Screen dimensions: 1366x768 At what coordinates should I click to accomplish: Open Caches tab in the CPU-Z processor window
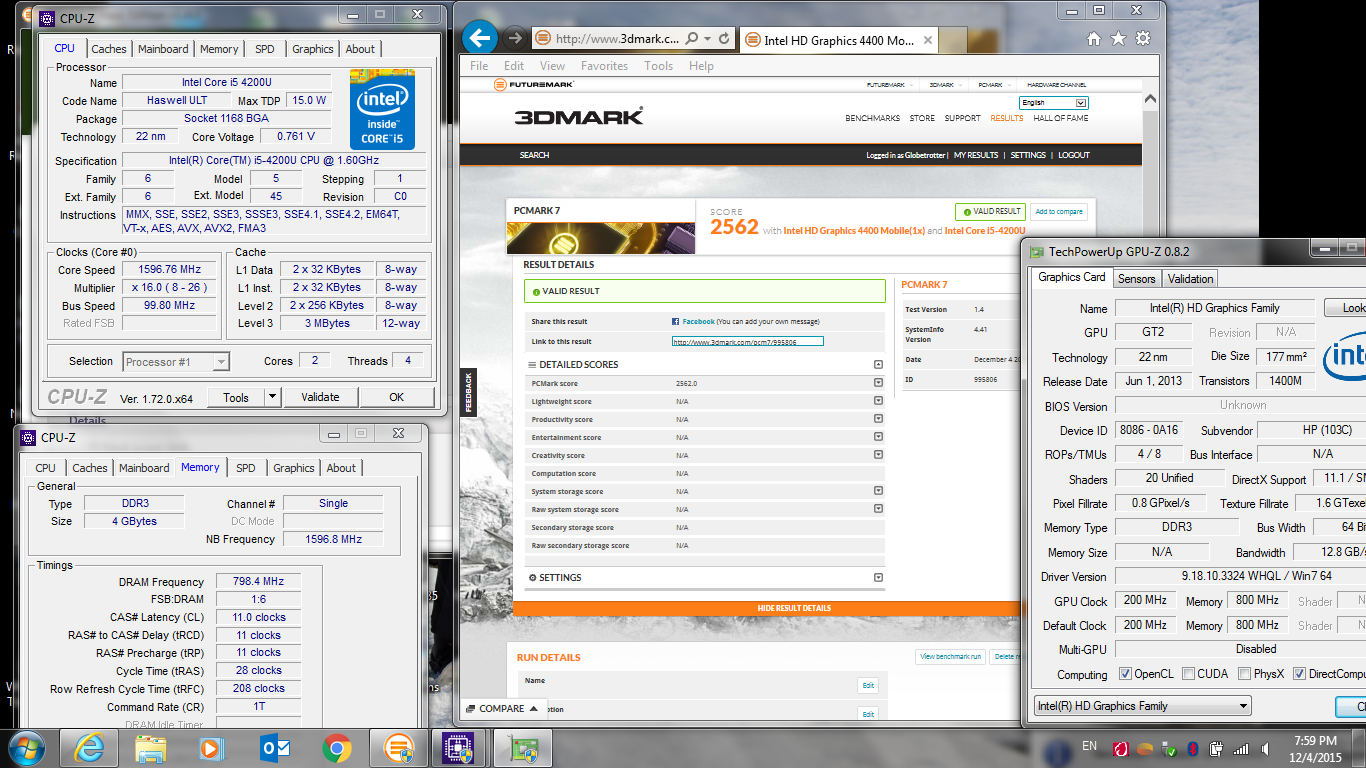109,49
